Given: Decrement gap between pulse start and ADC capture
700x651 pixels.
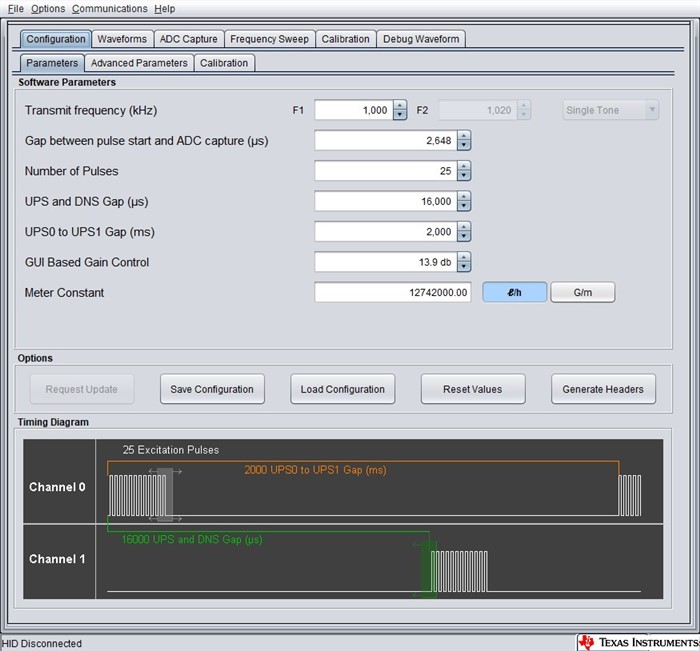Looking at the screenshot, I should 464,146.
